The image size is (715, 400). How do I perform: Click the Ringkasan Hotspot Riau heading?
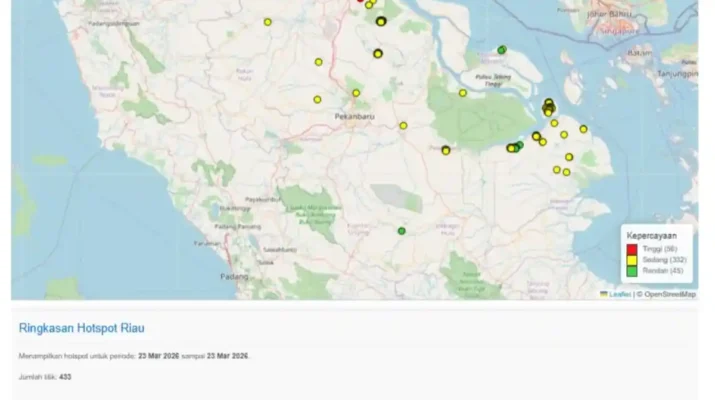(82, 327)
